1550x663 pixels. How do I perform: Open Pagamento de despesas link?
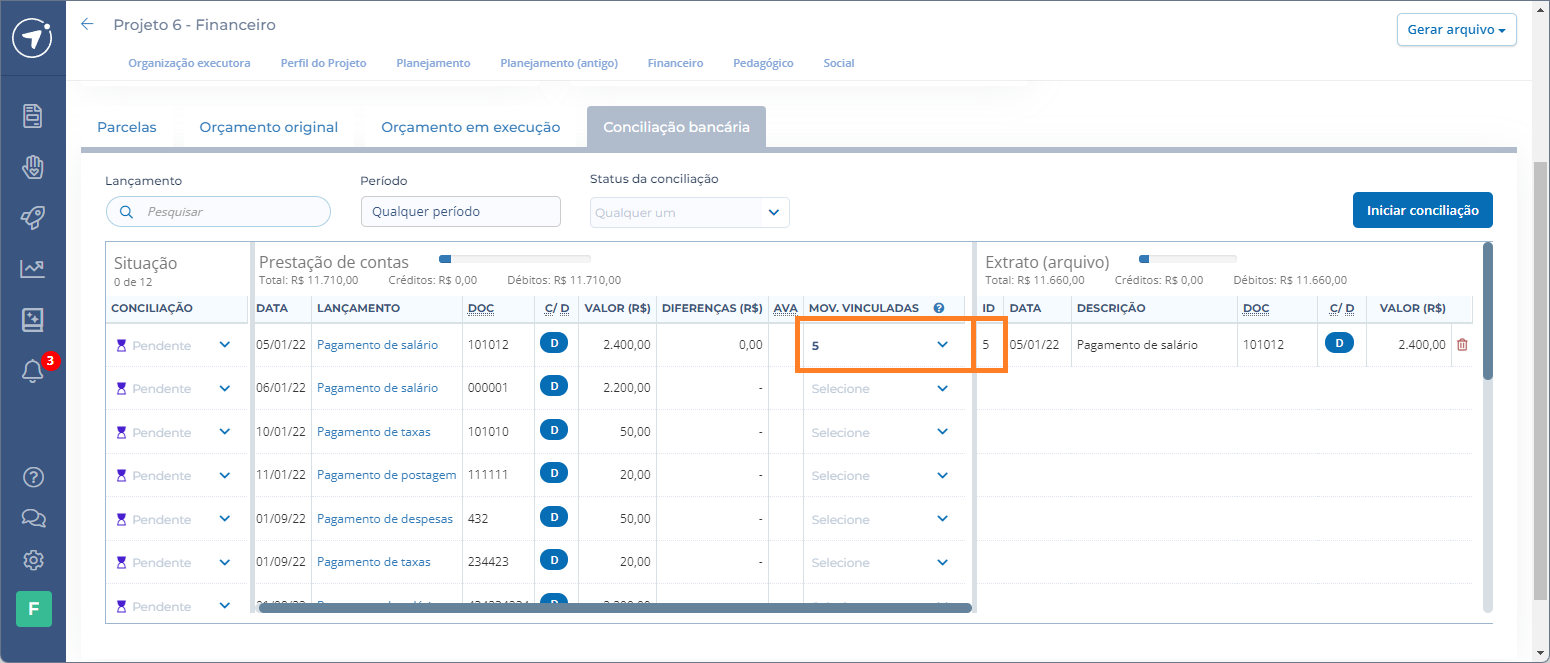(x=385, y=519)
